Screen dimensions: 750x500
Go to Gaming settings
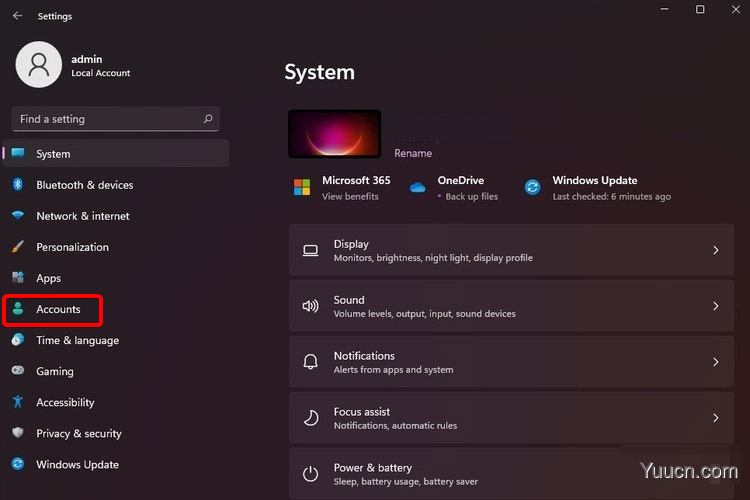tap(55, 372)
